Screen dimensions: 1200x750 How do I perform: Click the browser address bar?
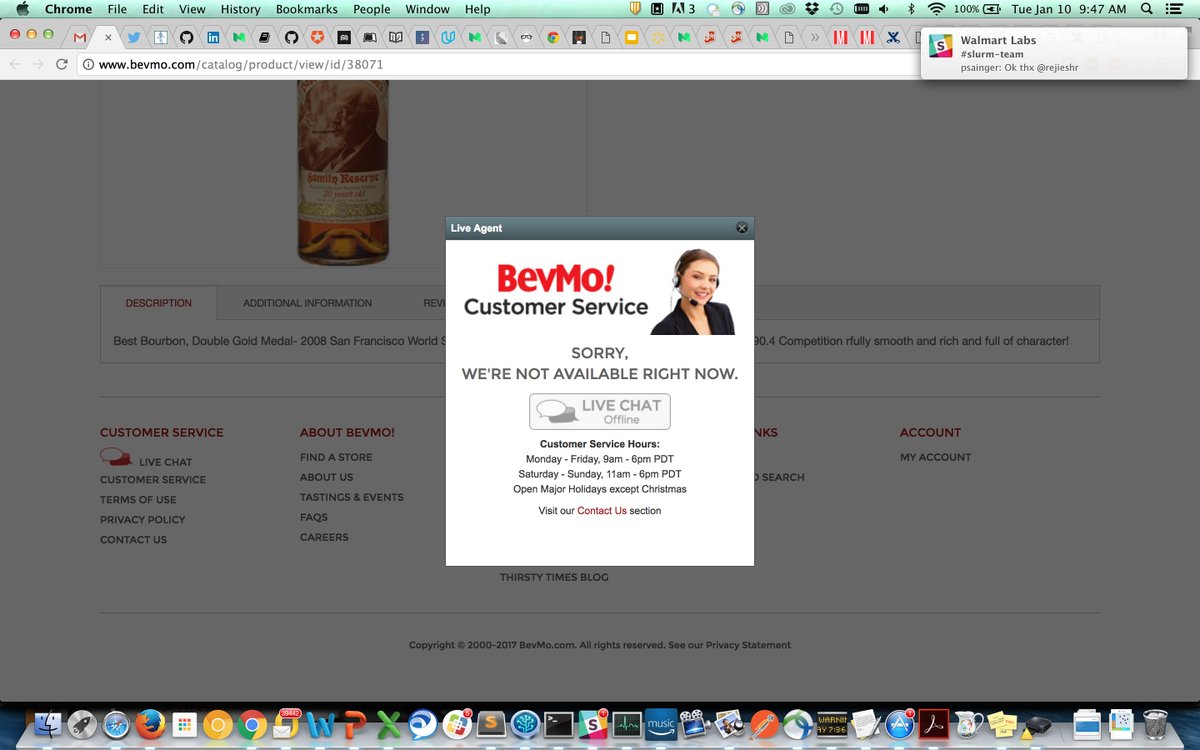[500, 64]
